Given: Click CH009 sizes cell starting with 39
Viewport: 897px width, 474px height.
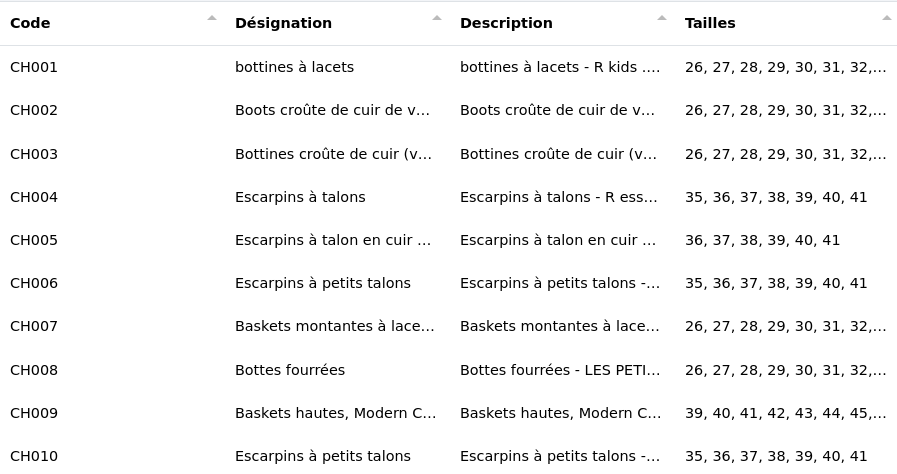Looking at the screenshot, I should [785, 413].
